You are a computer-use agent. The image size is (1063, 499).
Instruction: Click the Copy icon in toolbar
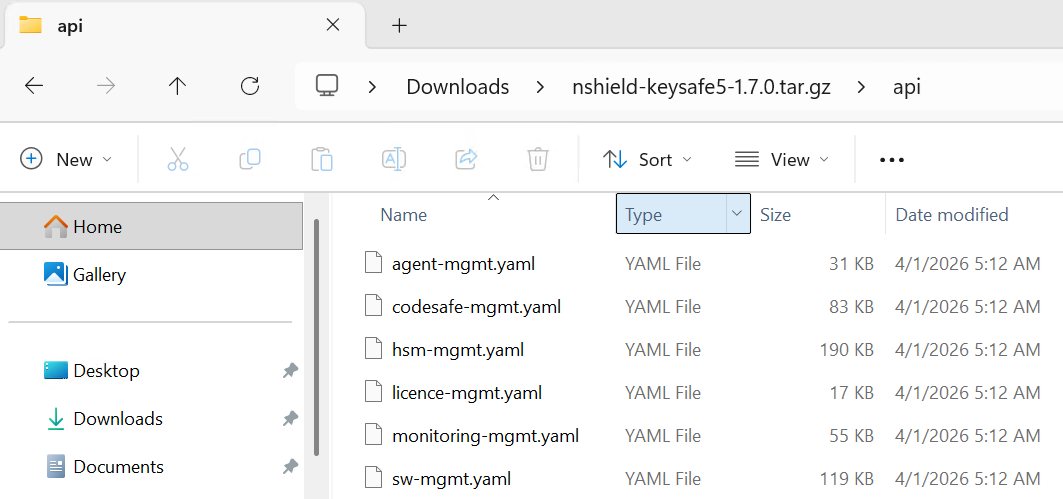[x=249, y=159]
